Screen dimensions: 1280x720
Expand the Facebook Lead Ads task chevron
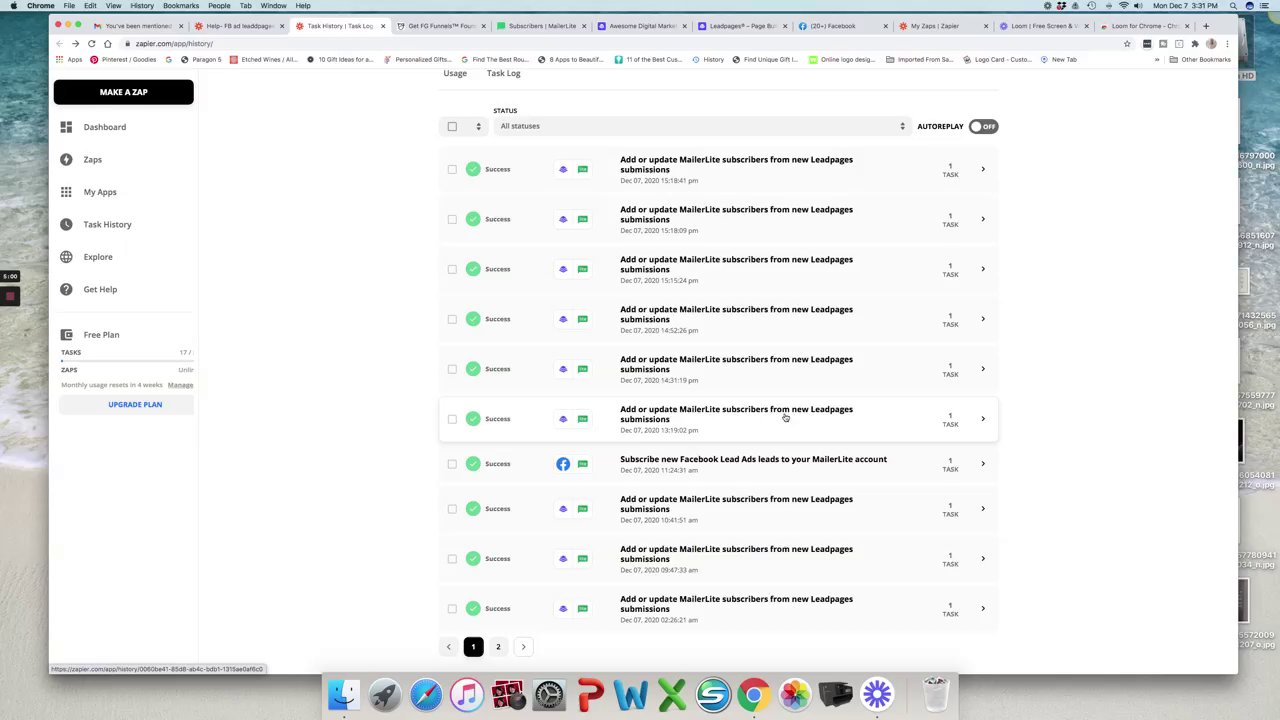coord(983,464)
